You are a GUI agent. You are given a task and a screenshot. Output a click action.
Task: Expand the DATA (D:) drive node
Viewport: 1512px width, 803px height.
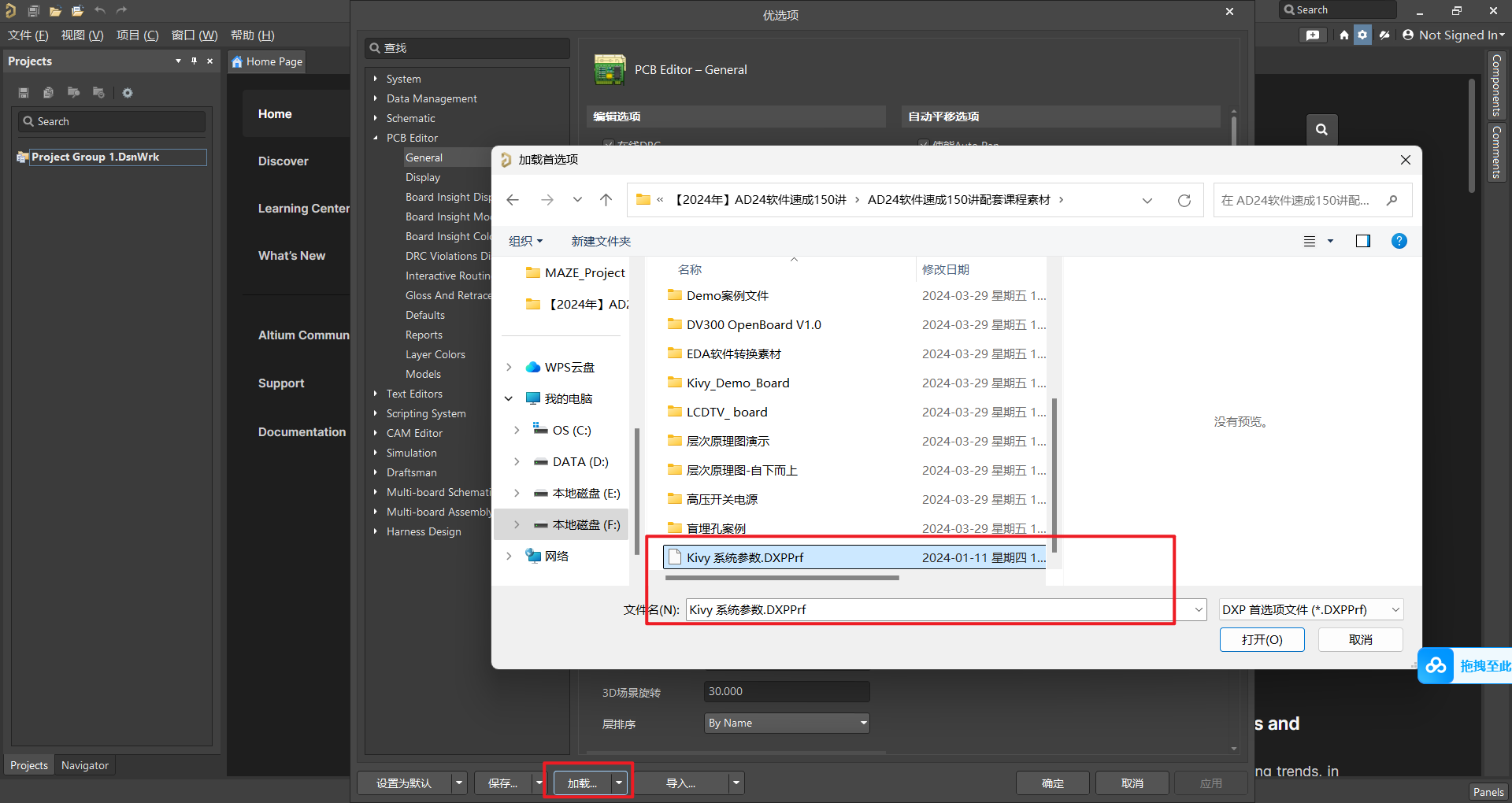point(517,461)
